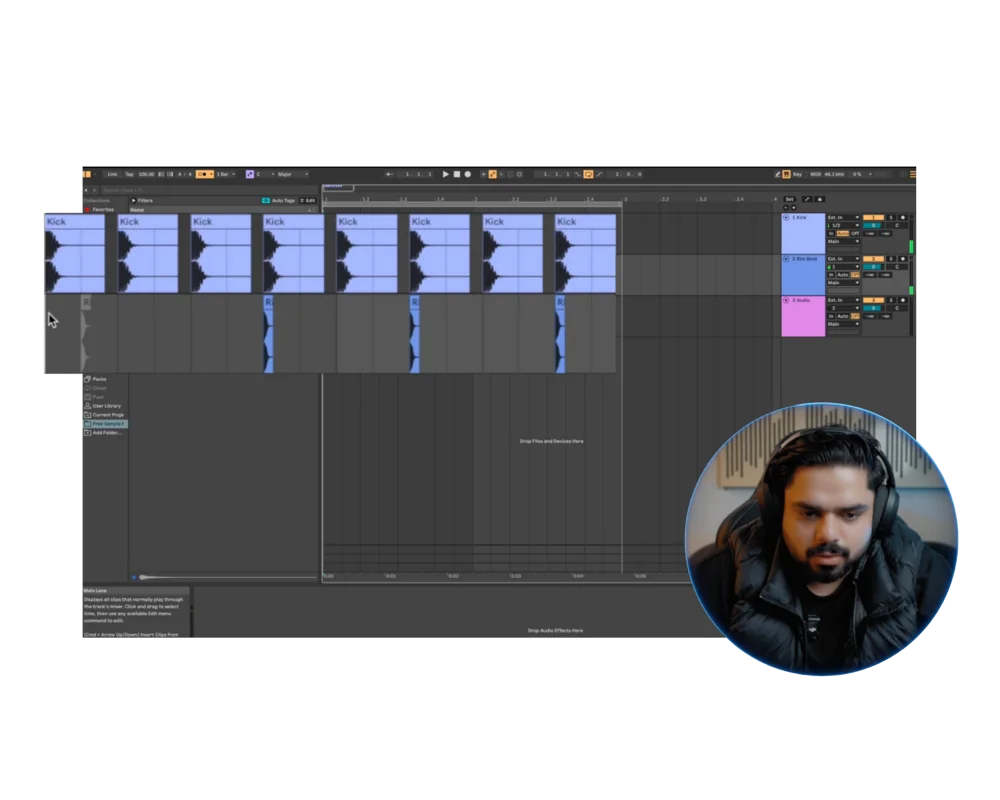Toggle the purple Scale Mode icon
Image resolution: width=1000 pixels, height=800 pixels.
coord(249,174)
